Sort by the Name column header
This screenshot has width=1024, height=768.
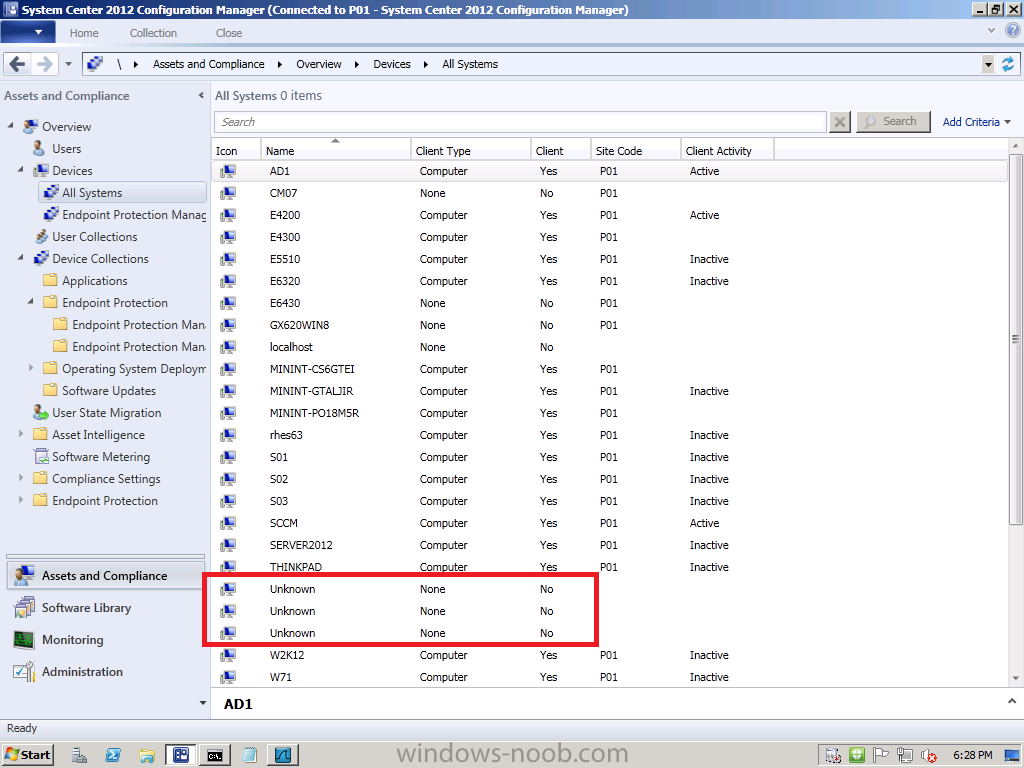click(x=336, y=150)
